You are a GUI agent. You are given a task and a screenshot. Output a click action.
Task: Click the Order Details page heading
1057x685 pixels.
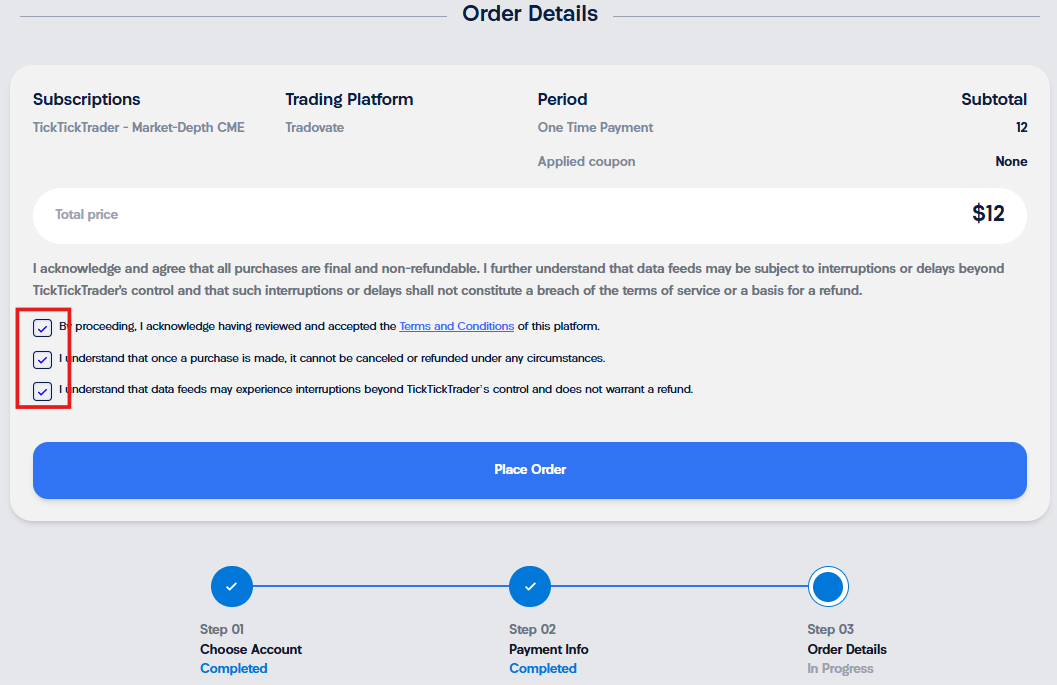pos(530,13)
